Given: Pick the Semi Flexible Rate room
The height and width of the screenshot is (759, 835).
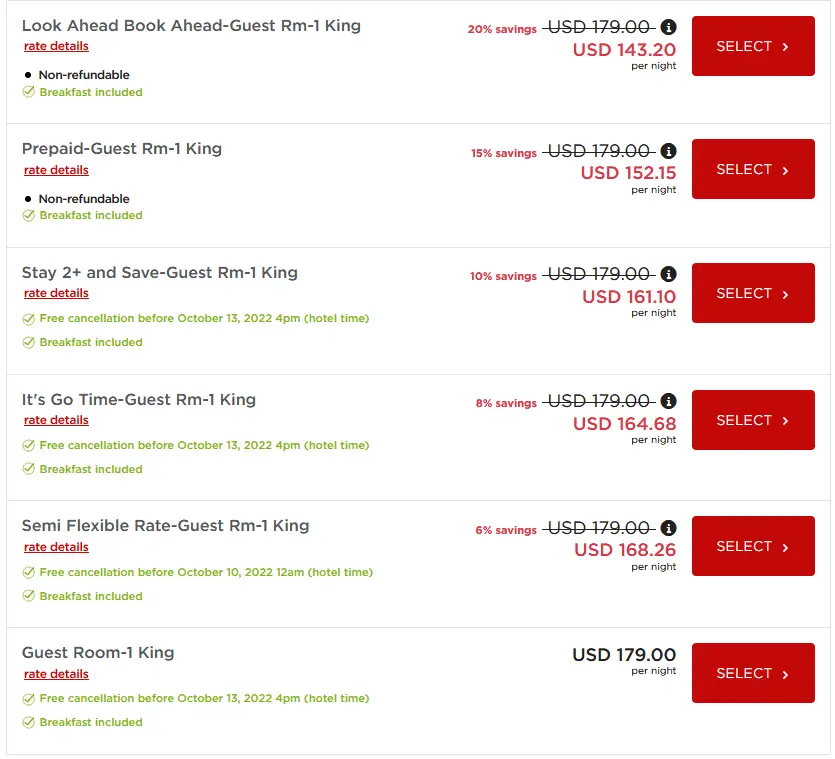Looking at the screenshot, I should coord(752,546).
